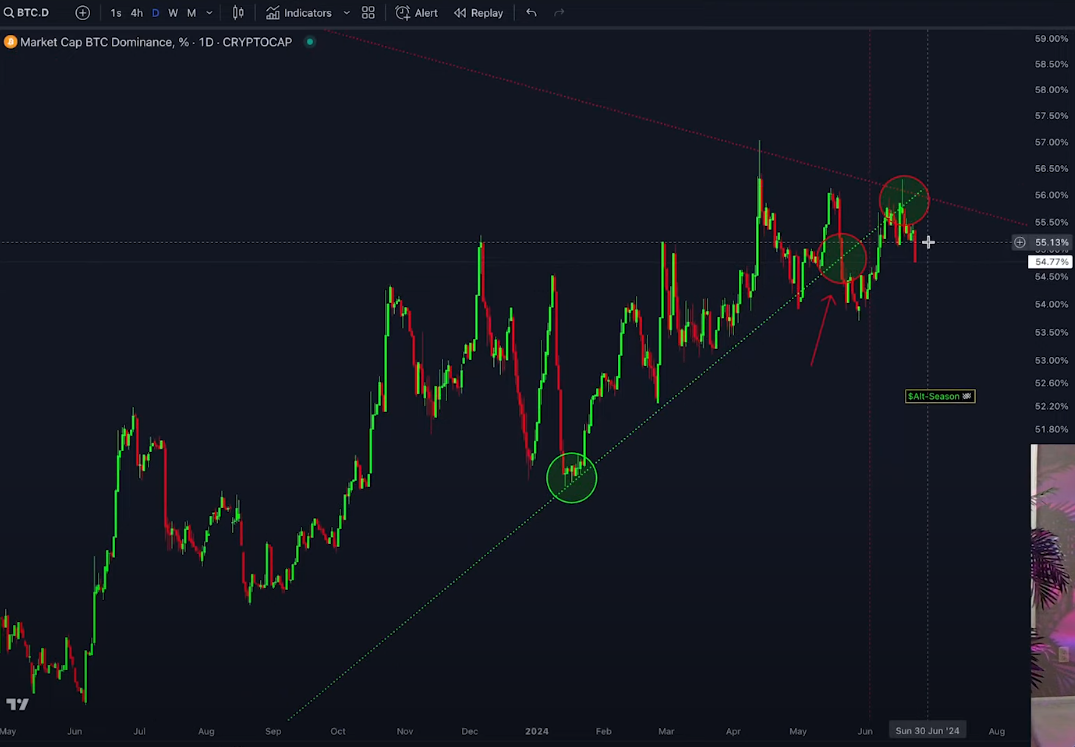This screenshot has width=1075, height=747.
Task: Switch to the 4h timeframe
Action: point(136,13)
